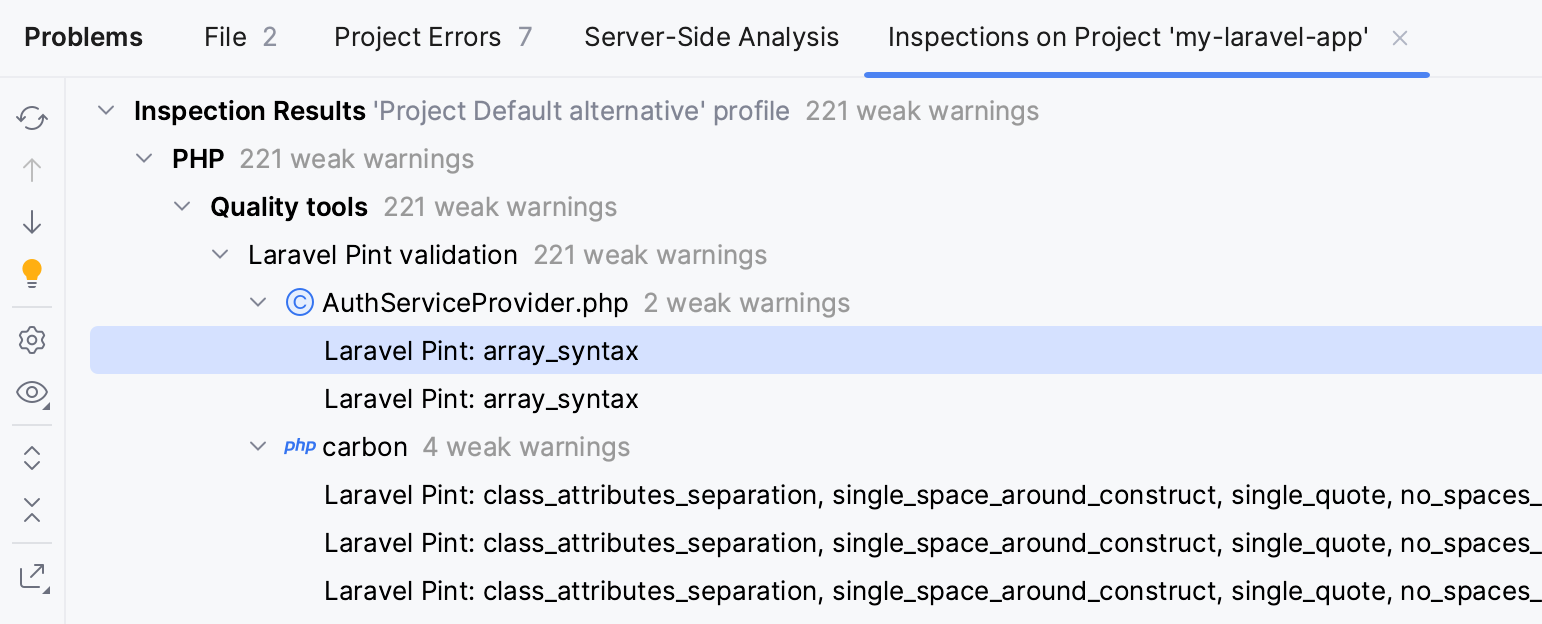Navigate to the next problem
The image size is (1542, 624).
(31, 222)
